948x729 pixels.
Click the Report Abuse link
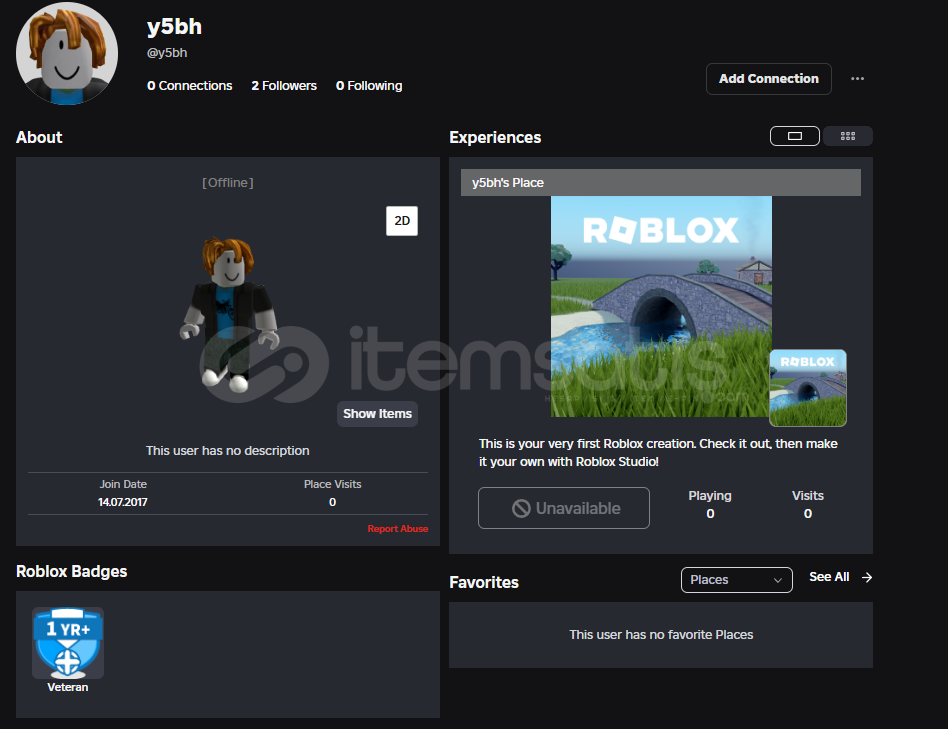[397, 529]
